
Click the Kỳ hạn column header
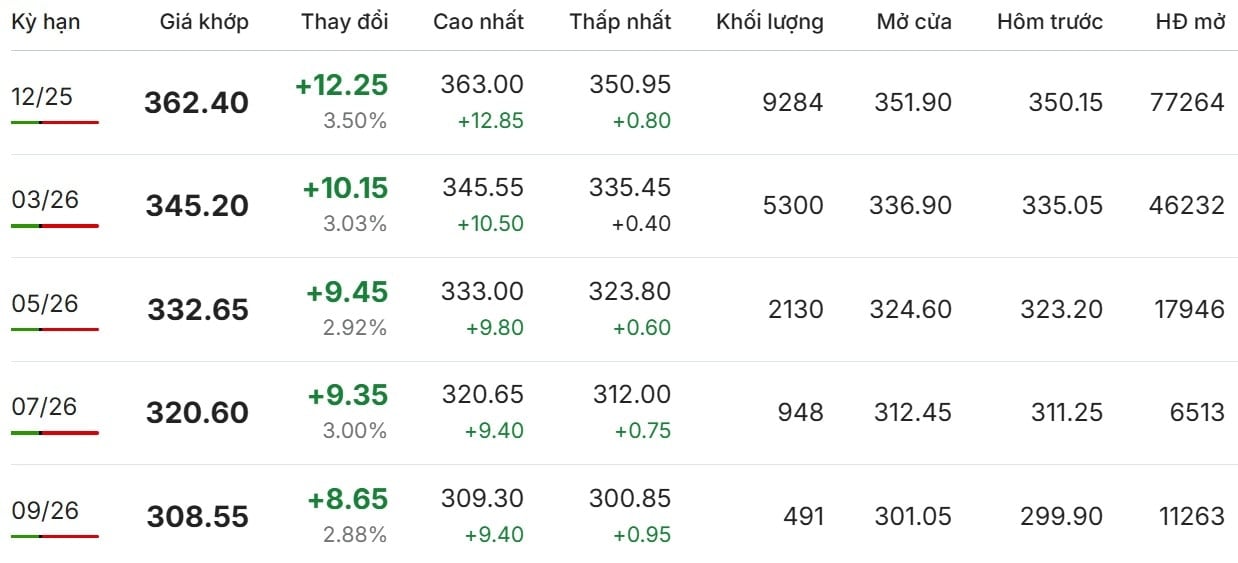(x=46, y=22)
